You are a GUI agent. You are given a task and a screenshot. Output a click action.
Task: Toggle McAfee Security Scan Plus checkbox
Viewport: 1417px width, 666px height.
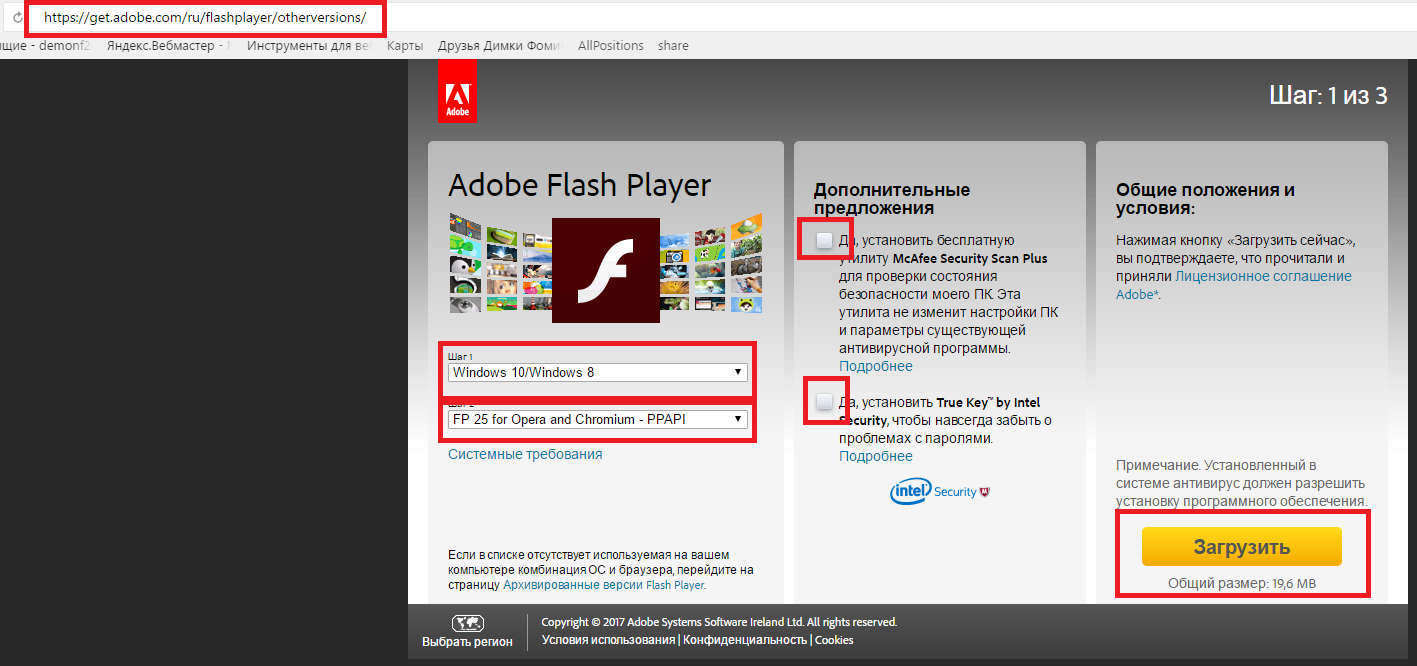[824, 240]
